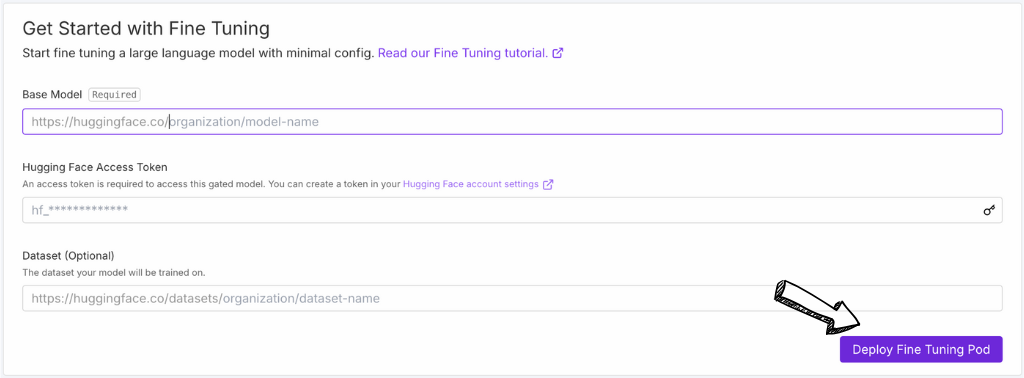Click into the Hugging Face Access Token field
The image size is (1024, 378).
512,210
